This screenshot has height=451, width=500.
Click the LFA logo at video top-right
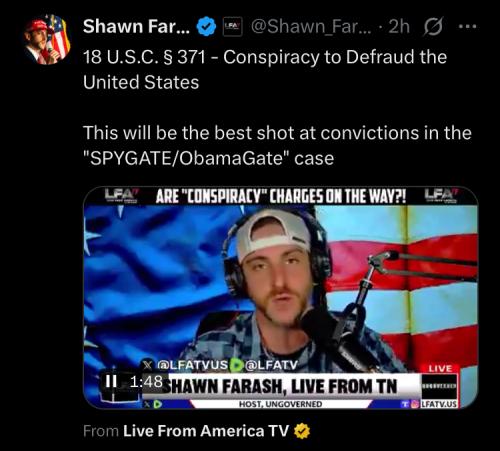click(x=441, y=196)
